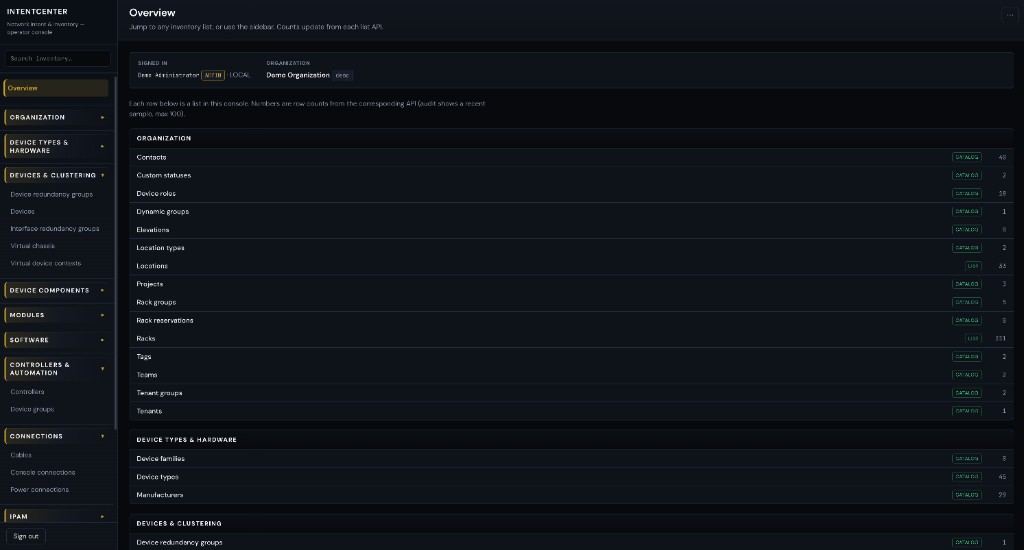Screen dimensions: 1024x550
Task: Open Cables under Connections
Action: click(x=21, y=455)
